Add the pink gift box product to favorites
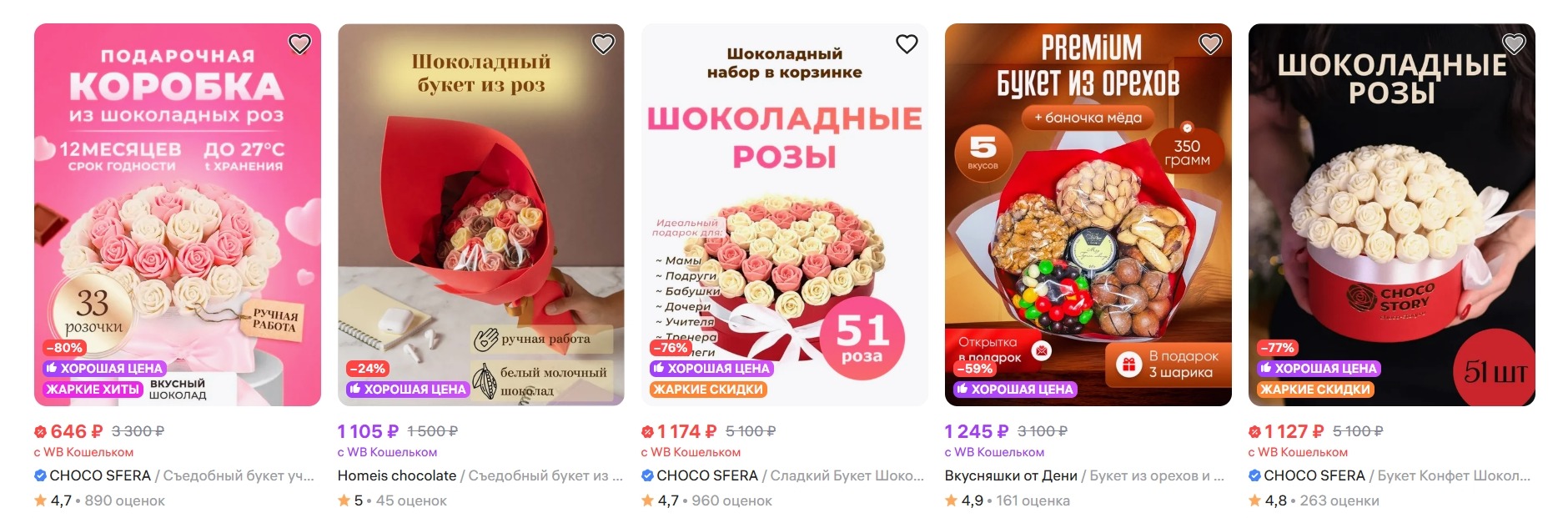 [299, 43]
